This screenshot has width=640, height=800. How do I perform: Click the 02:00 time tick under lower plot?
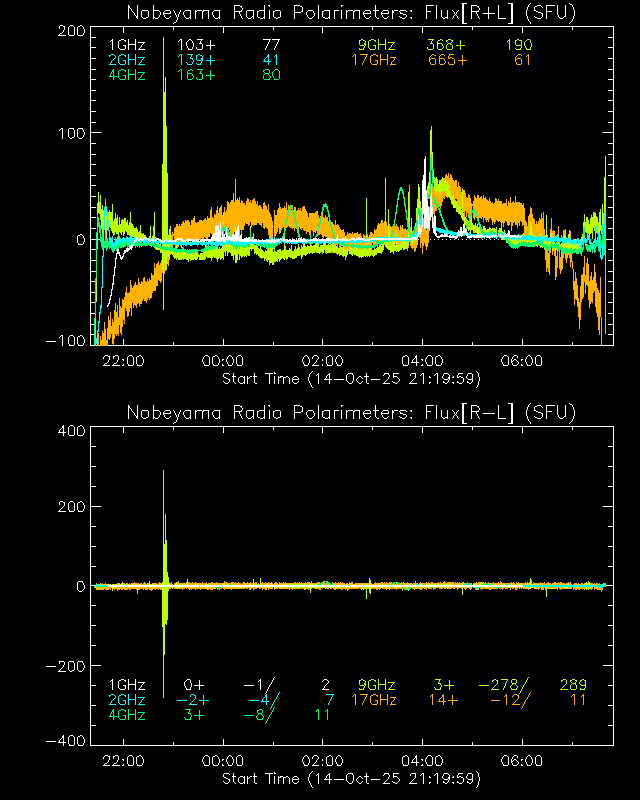tap(322, 761)
